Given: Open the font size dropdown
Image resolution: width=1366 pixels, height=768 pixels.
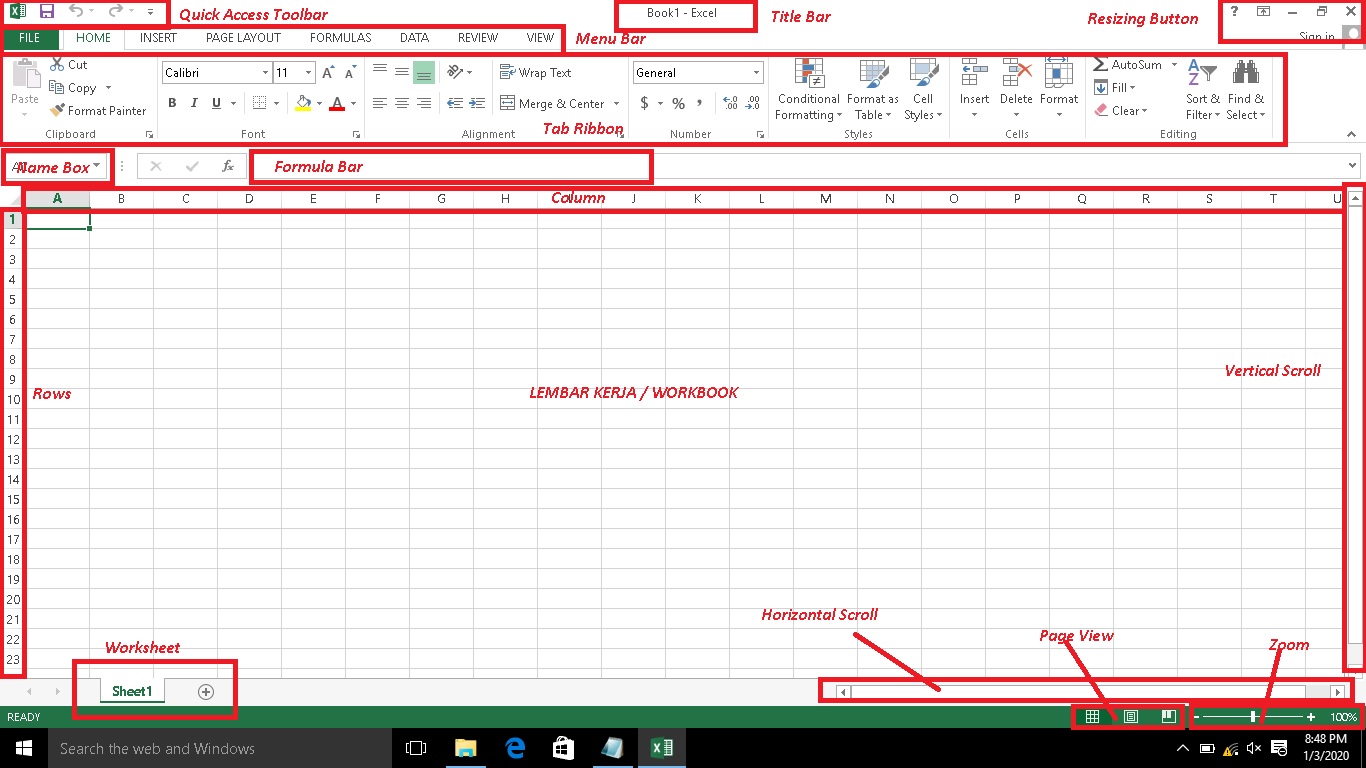Looking at the screenshot, I should (x=308, y=73).
